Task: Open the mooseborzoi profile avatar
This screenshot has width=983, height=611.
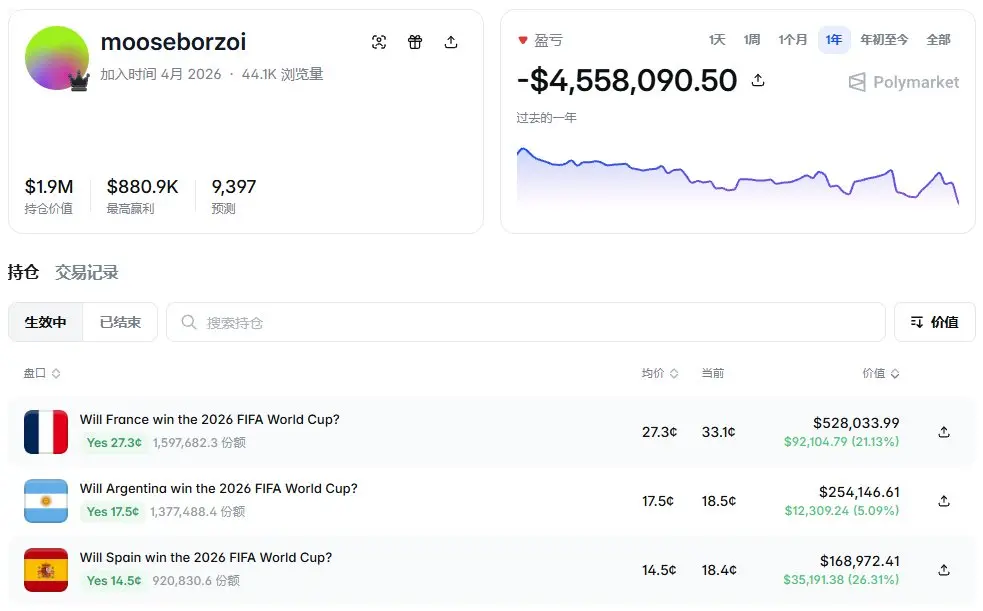Action: [x=57, y=58]
